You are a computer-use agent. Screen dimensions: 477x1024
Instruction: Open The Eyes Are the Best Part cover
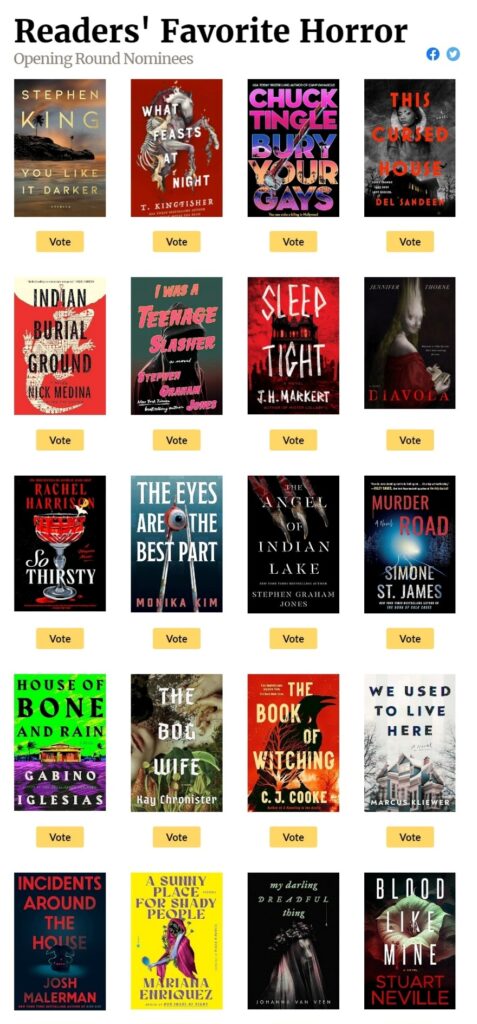pyautogui.click(x=176, y=543)
